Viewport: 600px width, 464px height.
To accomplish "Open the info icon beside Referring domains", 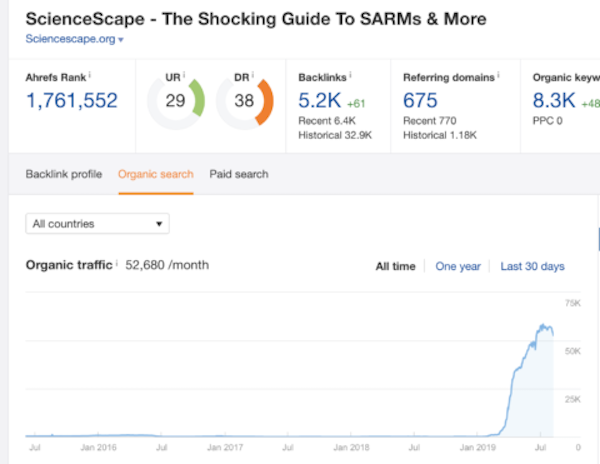I will point(498,75).
